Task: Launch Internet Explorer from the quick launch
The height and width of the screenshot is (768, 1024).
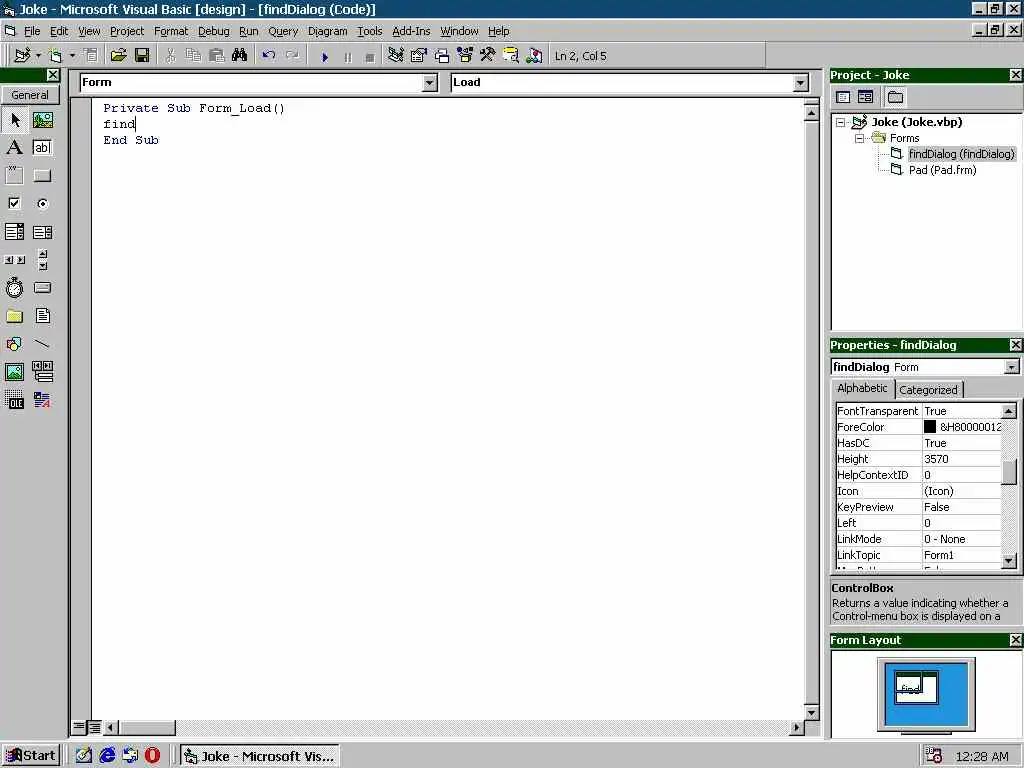Action: [107, 756]
